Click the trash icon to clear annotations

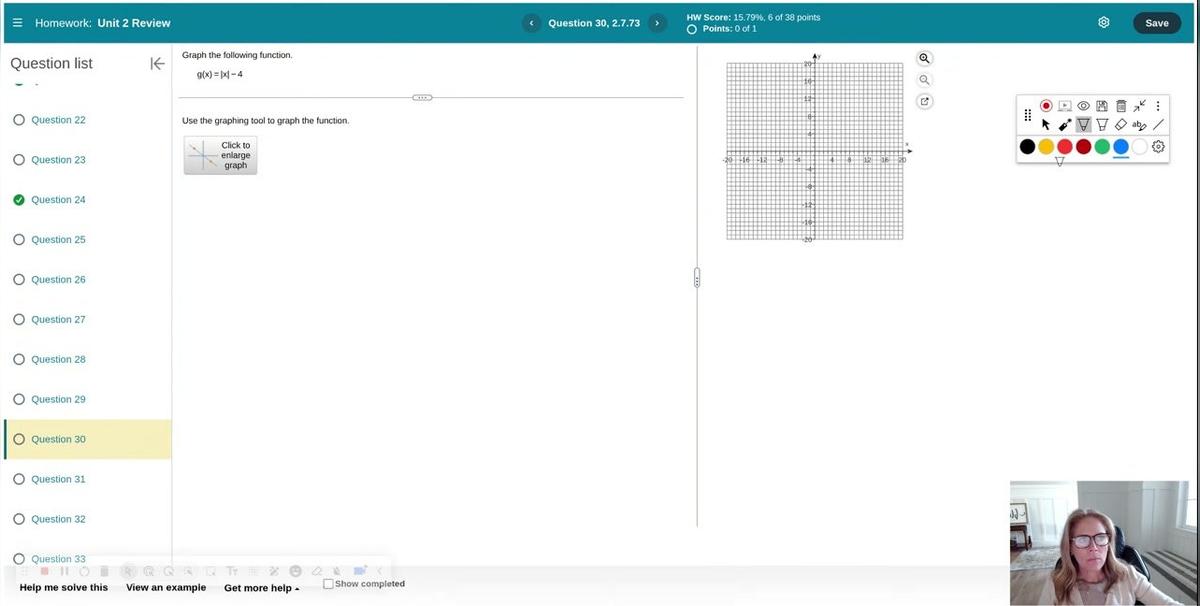click(x=1121, y=105)
